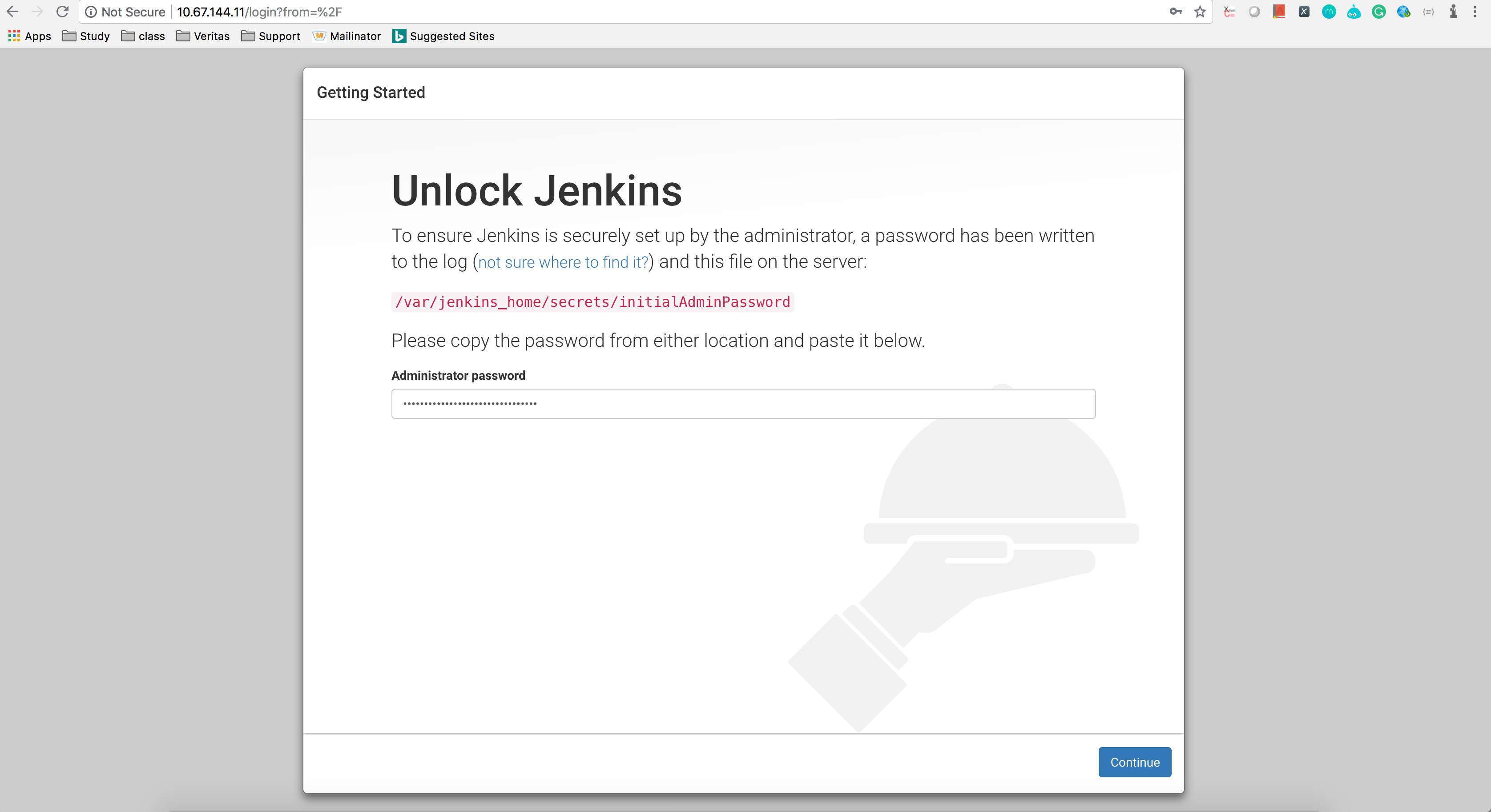This screenshot has height=812, width=1491.
Task: View site info via Not Secure icon
Action: (91, 12)
